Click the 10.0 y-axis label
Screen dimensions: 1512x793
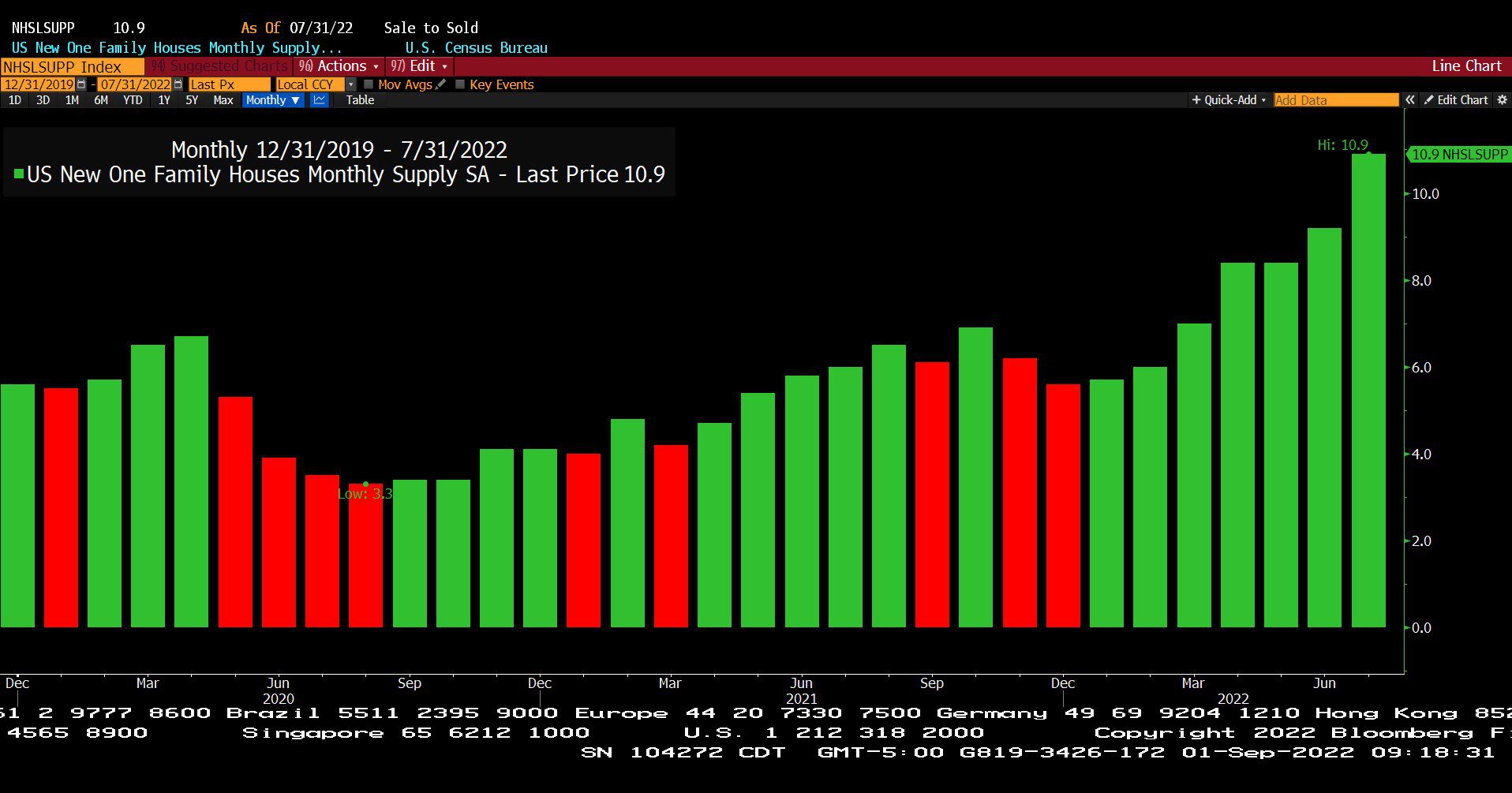[1425, 194]
